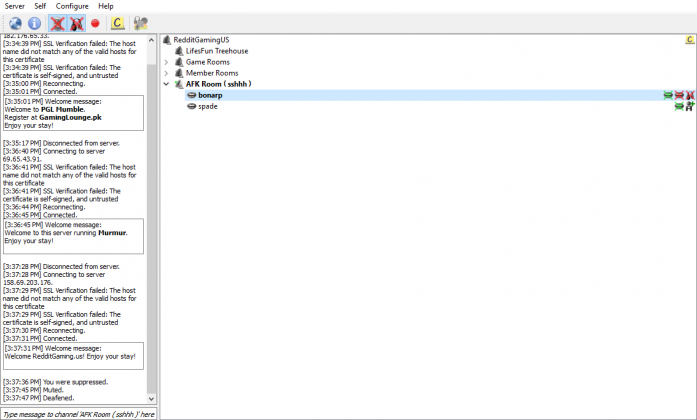The width and height of the screenshot is (697, 420).
Task: Open the Configure menu
Action: tap(72, 6)
